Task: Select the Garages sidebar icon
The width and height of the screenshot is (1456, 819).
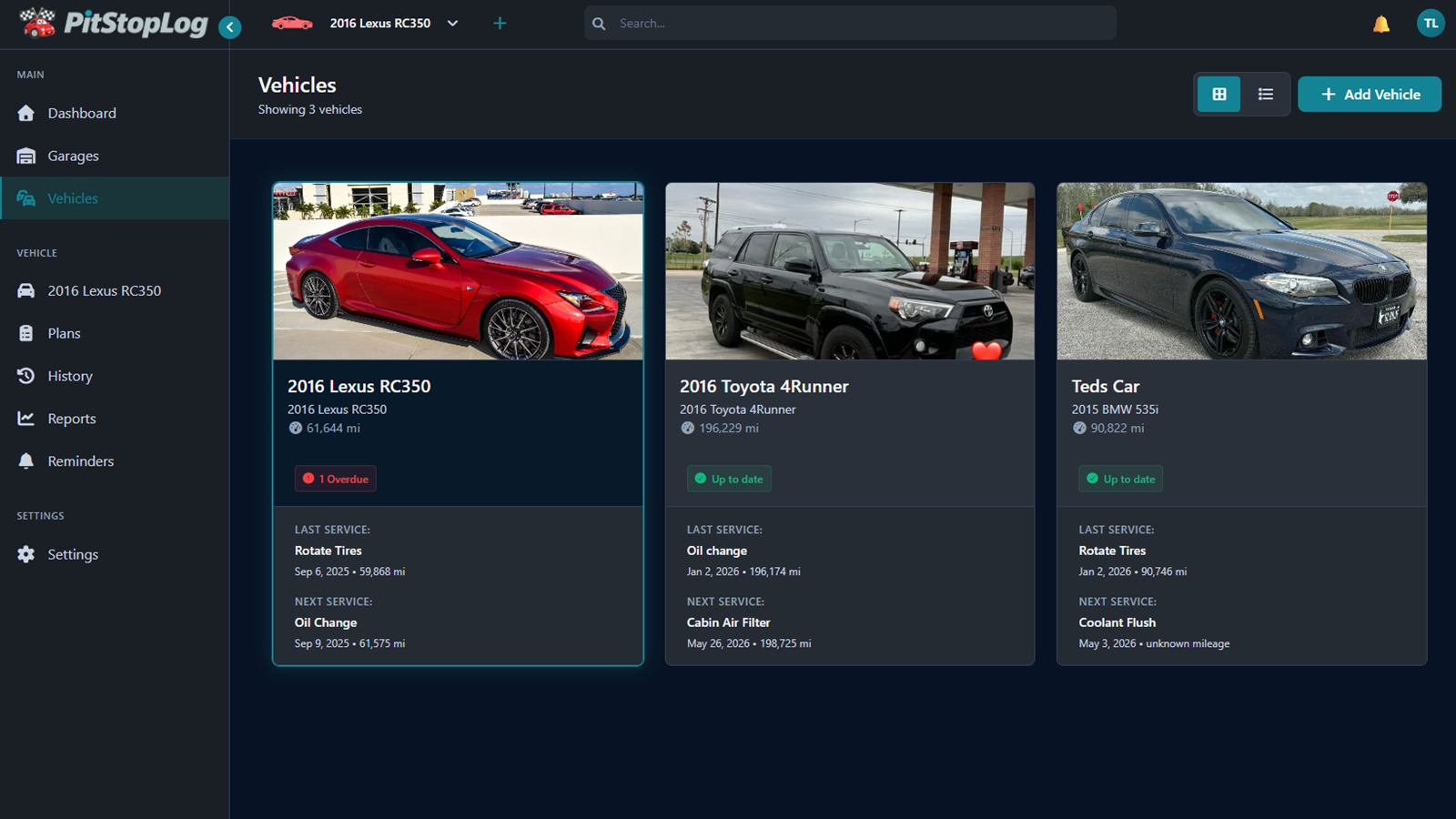Action: [x=26, y=156]
